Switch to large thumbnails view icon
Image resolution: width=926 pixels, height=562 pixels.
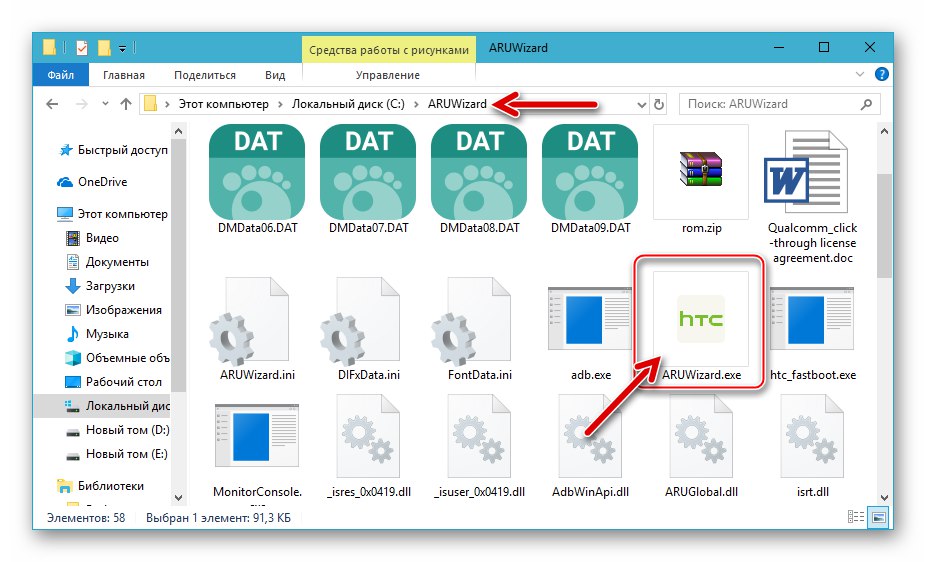coord(879,517)
